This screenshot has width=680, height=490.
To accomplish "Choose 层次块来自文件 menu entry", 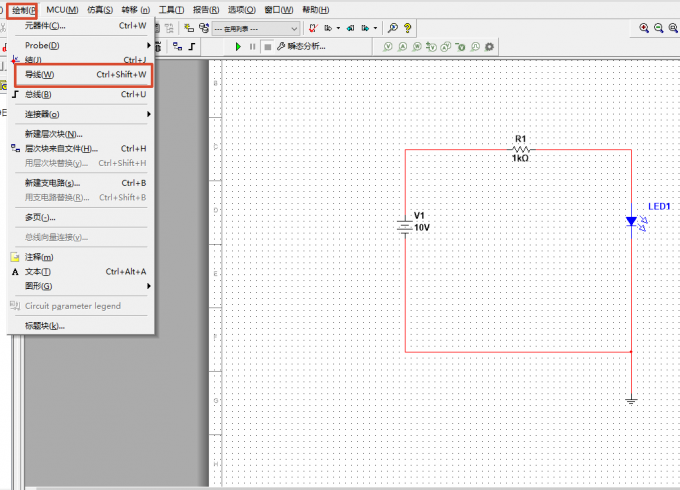I will [x=81, y=148].
